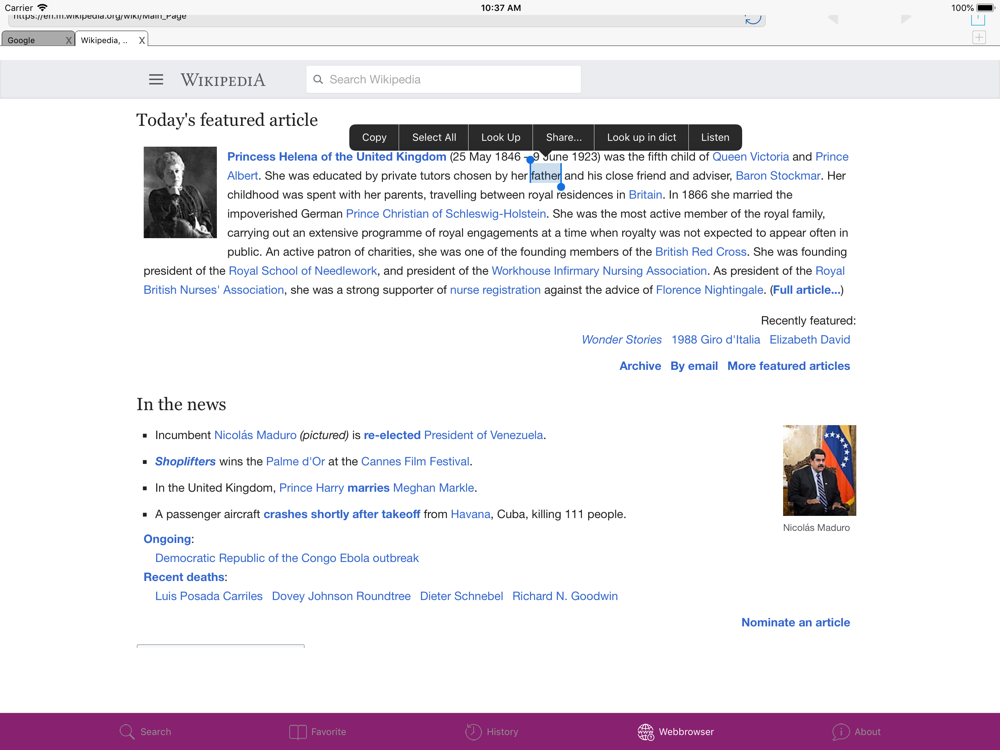Open the Favorite tab in bottom bar
Image resolution: width=1000 pixels, height=750 pixels.
[318, 732]
